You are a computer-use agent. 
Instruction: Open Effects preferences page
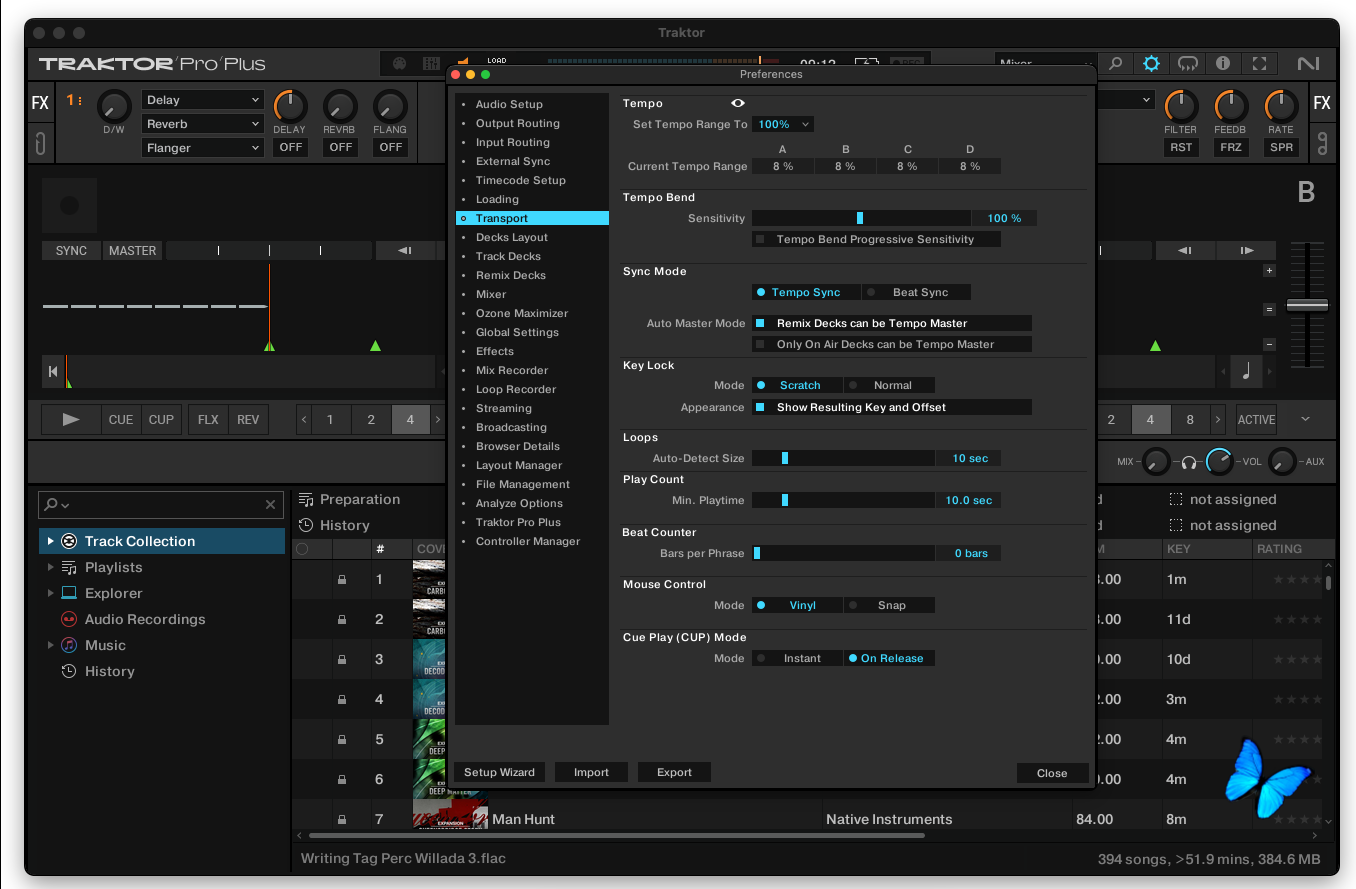point(495,351)
